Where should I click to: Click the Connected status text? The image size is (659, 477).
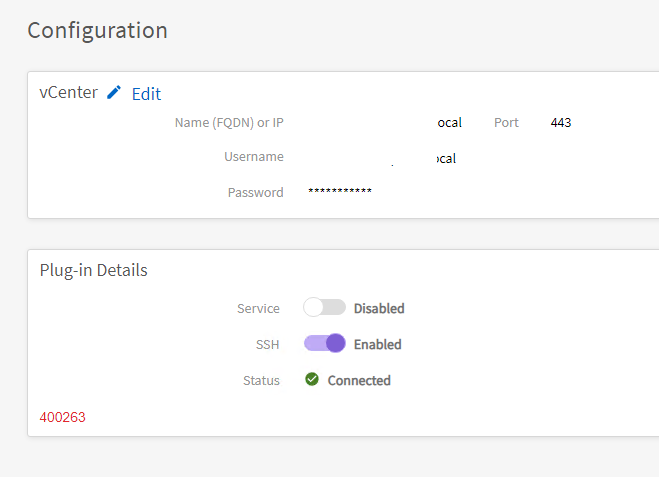359,380
